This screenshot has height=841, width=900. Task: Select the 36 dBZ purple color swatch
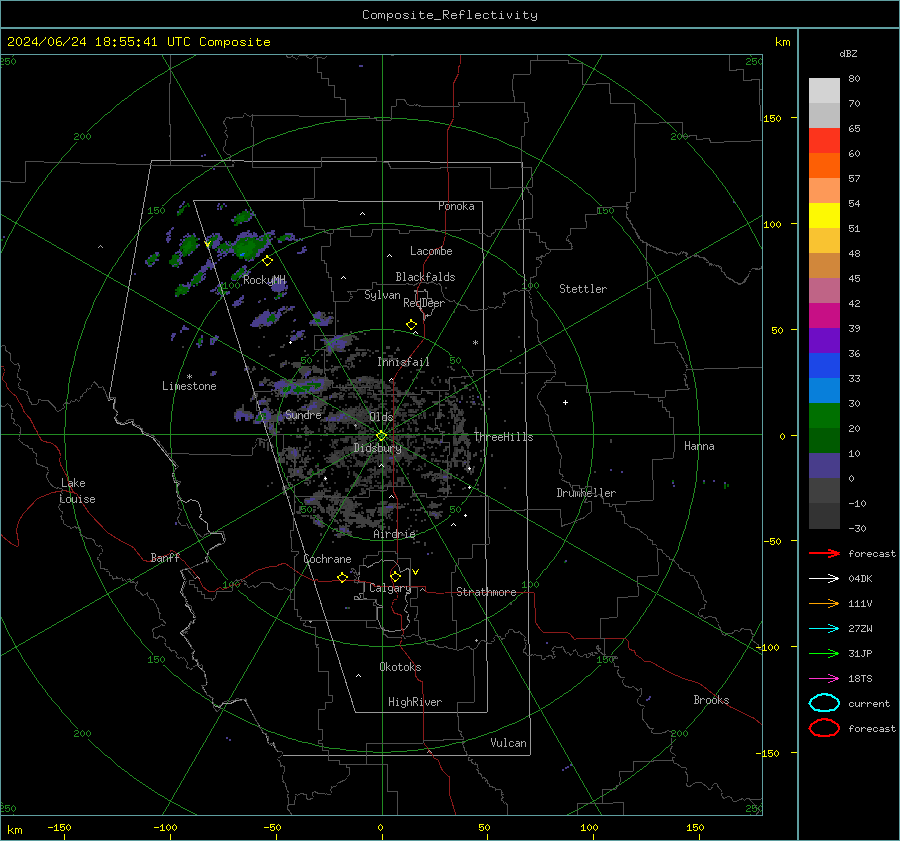[x=824, y=340]
